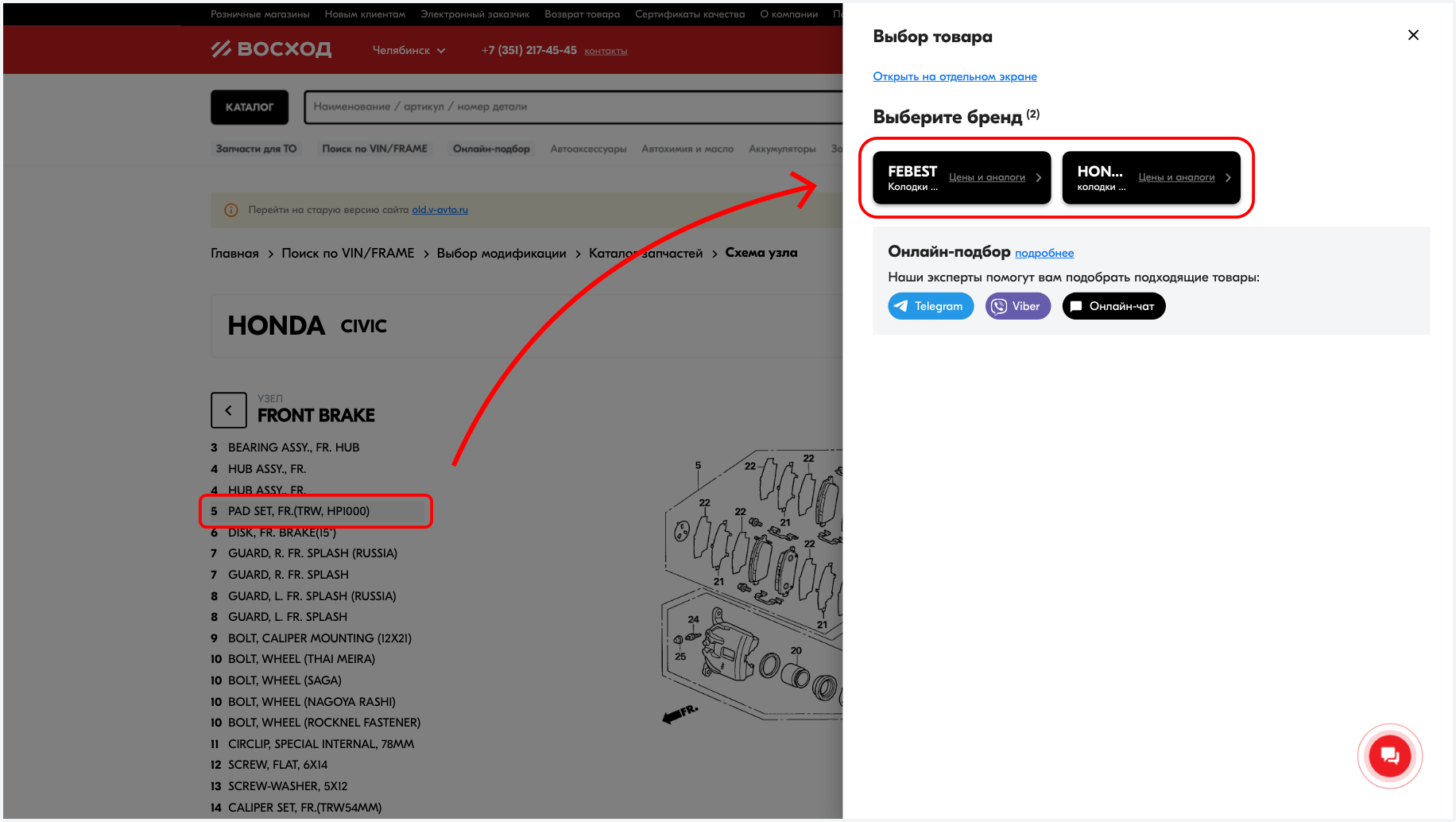Click the Восход logo
The image size is (1456, 822).
[x=271, y=49]
